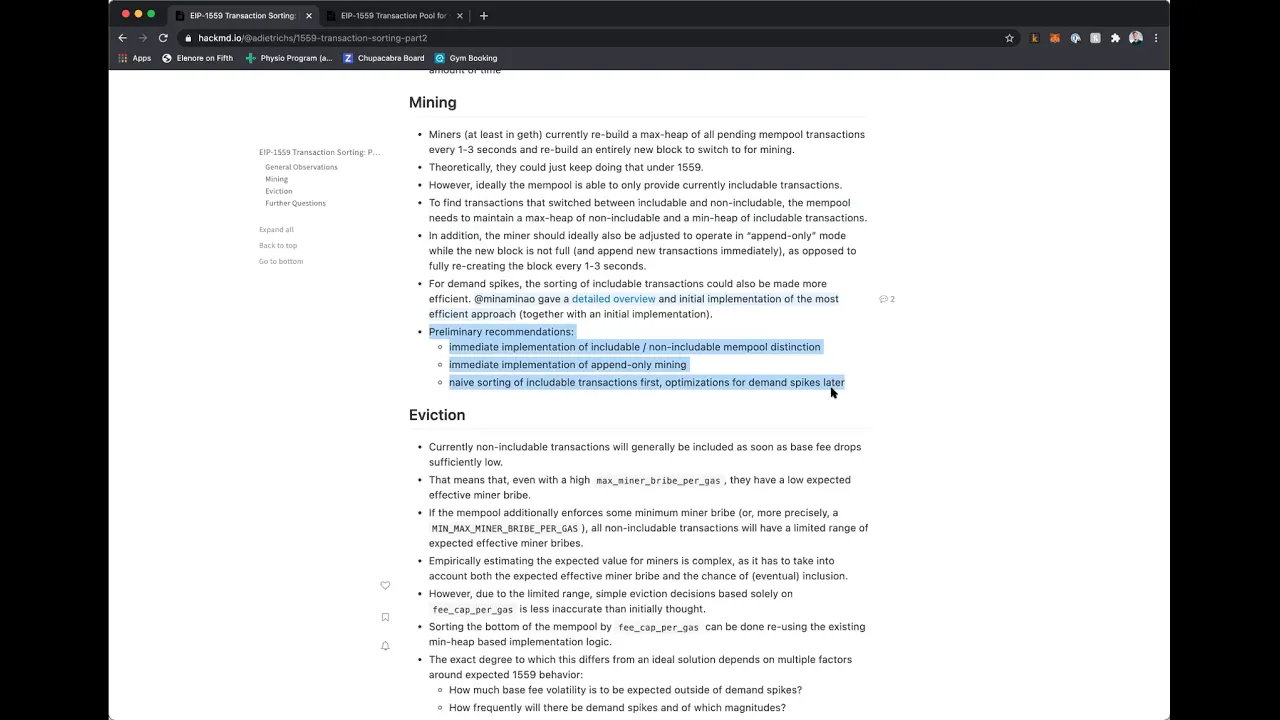1280x720 pixels.
Task: Click the @minaminao mention text
Action: [x=504, y=299]
